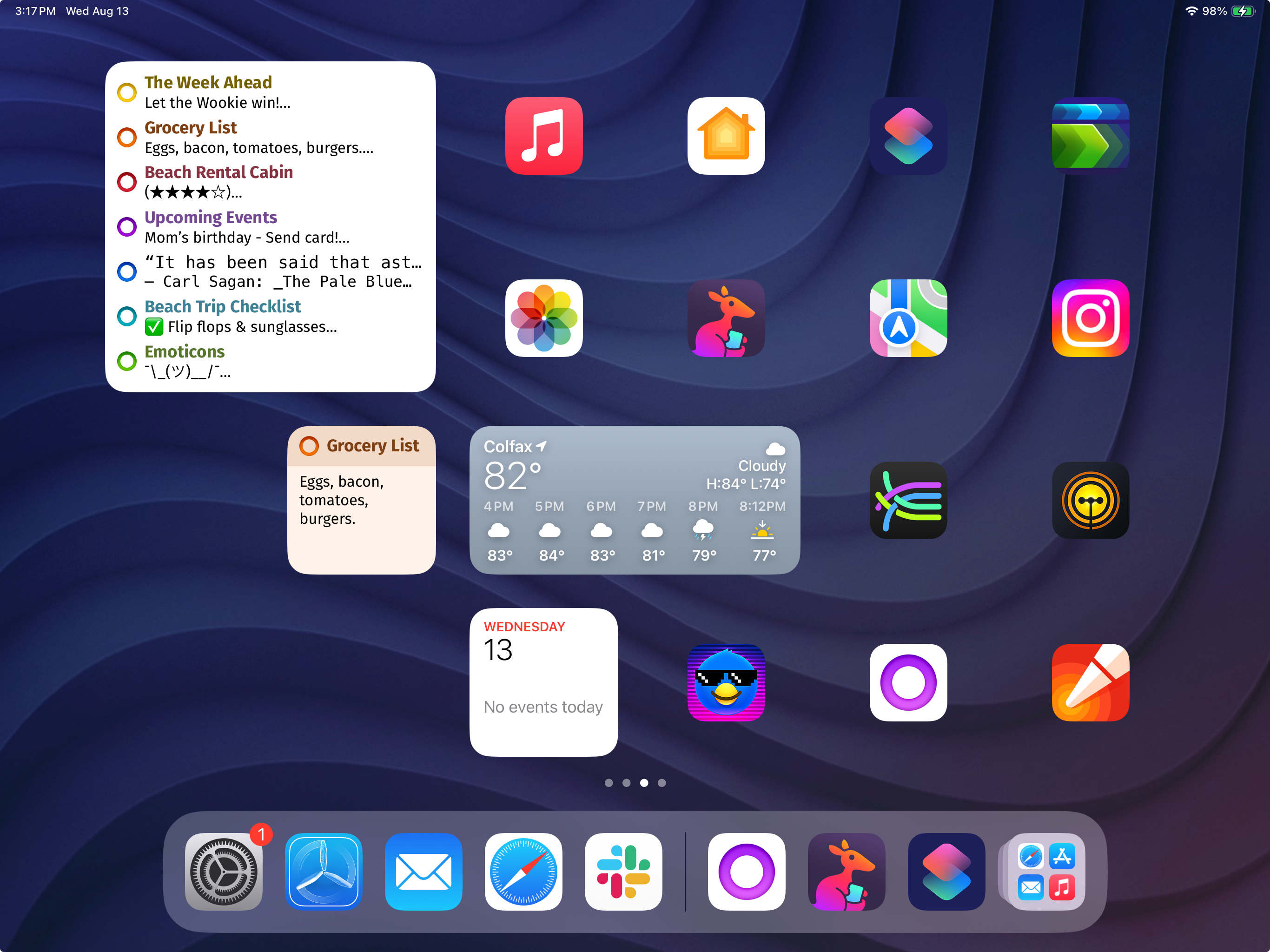Tap the 8:12PM sunset forecast entry
Screen dimensions: 1270x952
coord(762,530)
